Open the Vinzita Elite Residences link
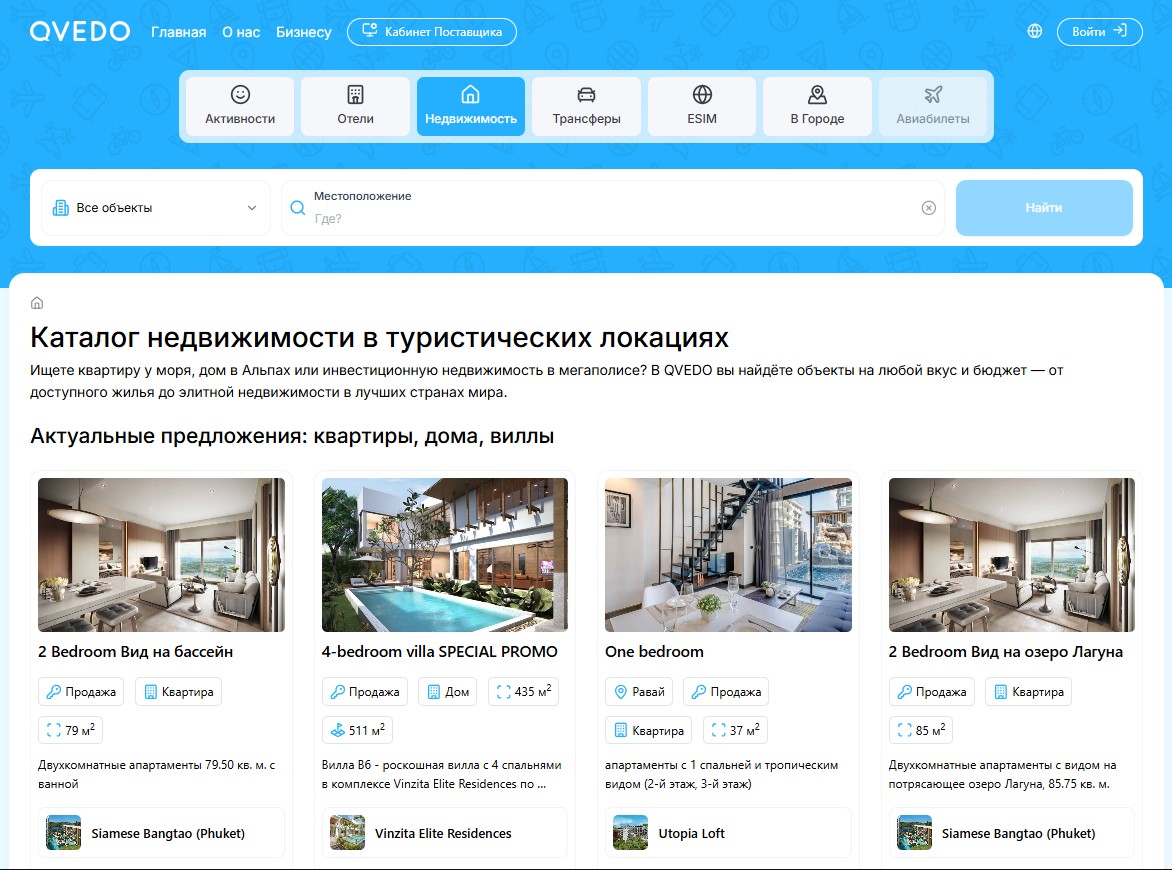The width and height of the screenshot is (1172, 870). (443, 832)
